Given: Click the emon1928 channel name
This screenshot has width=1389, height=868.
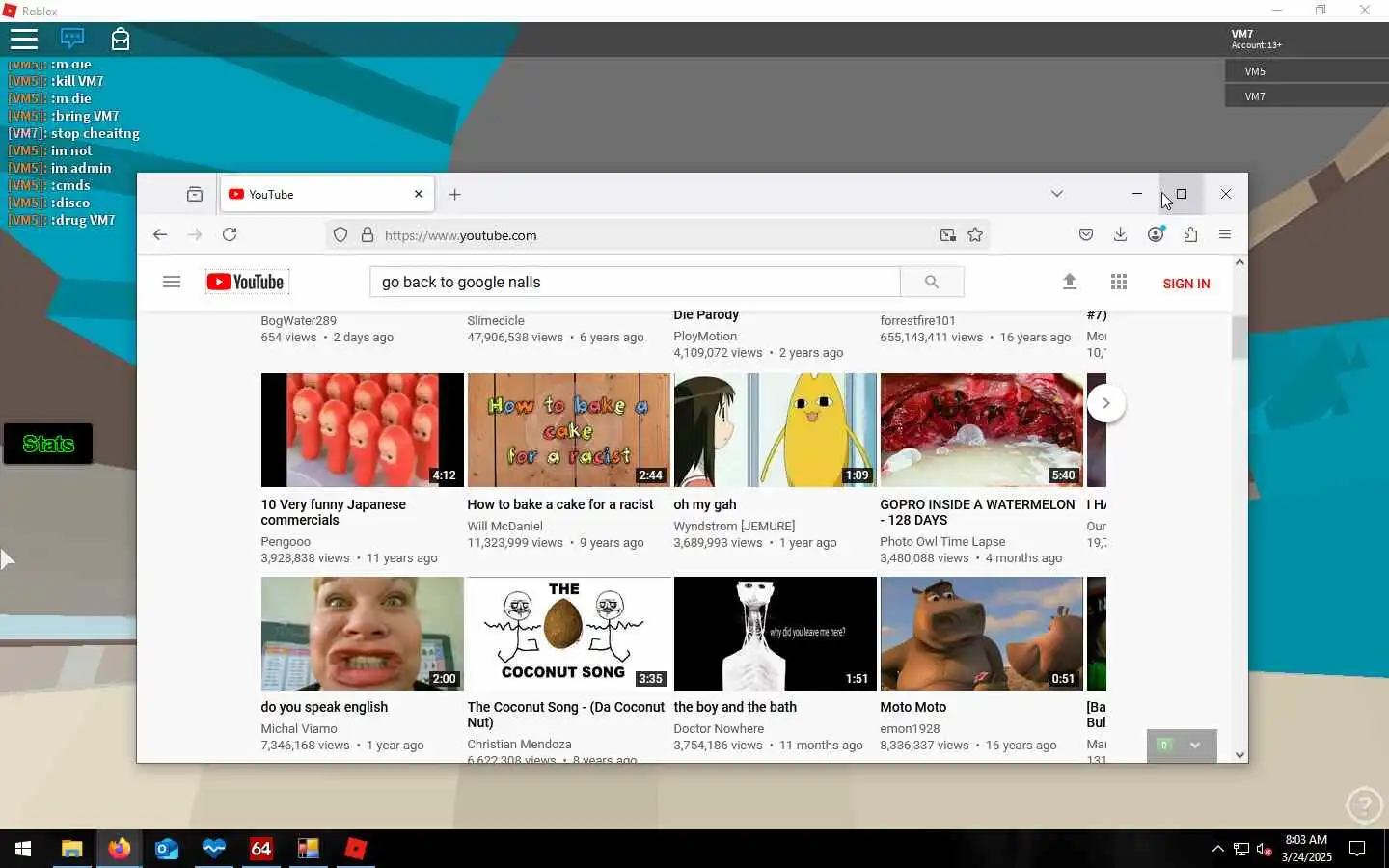Looking at the screenshot, I should coord(910,729).
